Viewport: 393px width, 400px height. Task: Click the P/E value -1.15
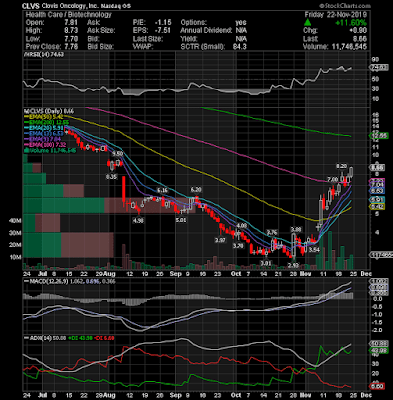click(x=163, y=23)
